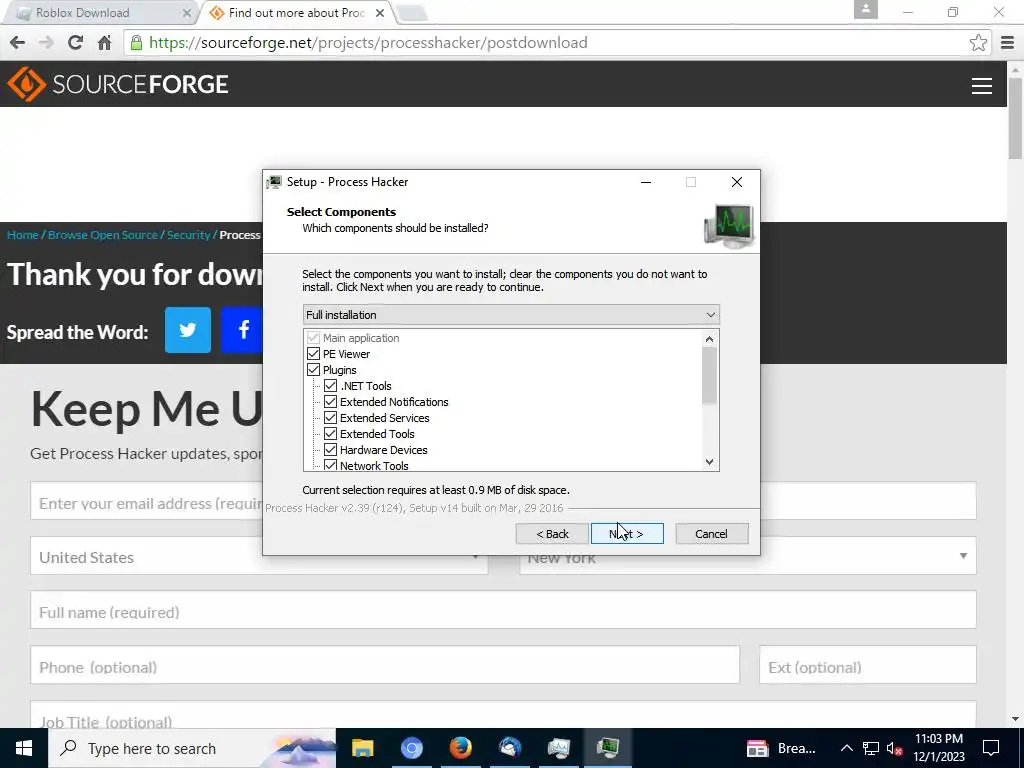Open the system monitor taskbar icon
The image size is (1024, 768).
[x=558, y=748]
